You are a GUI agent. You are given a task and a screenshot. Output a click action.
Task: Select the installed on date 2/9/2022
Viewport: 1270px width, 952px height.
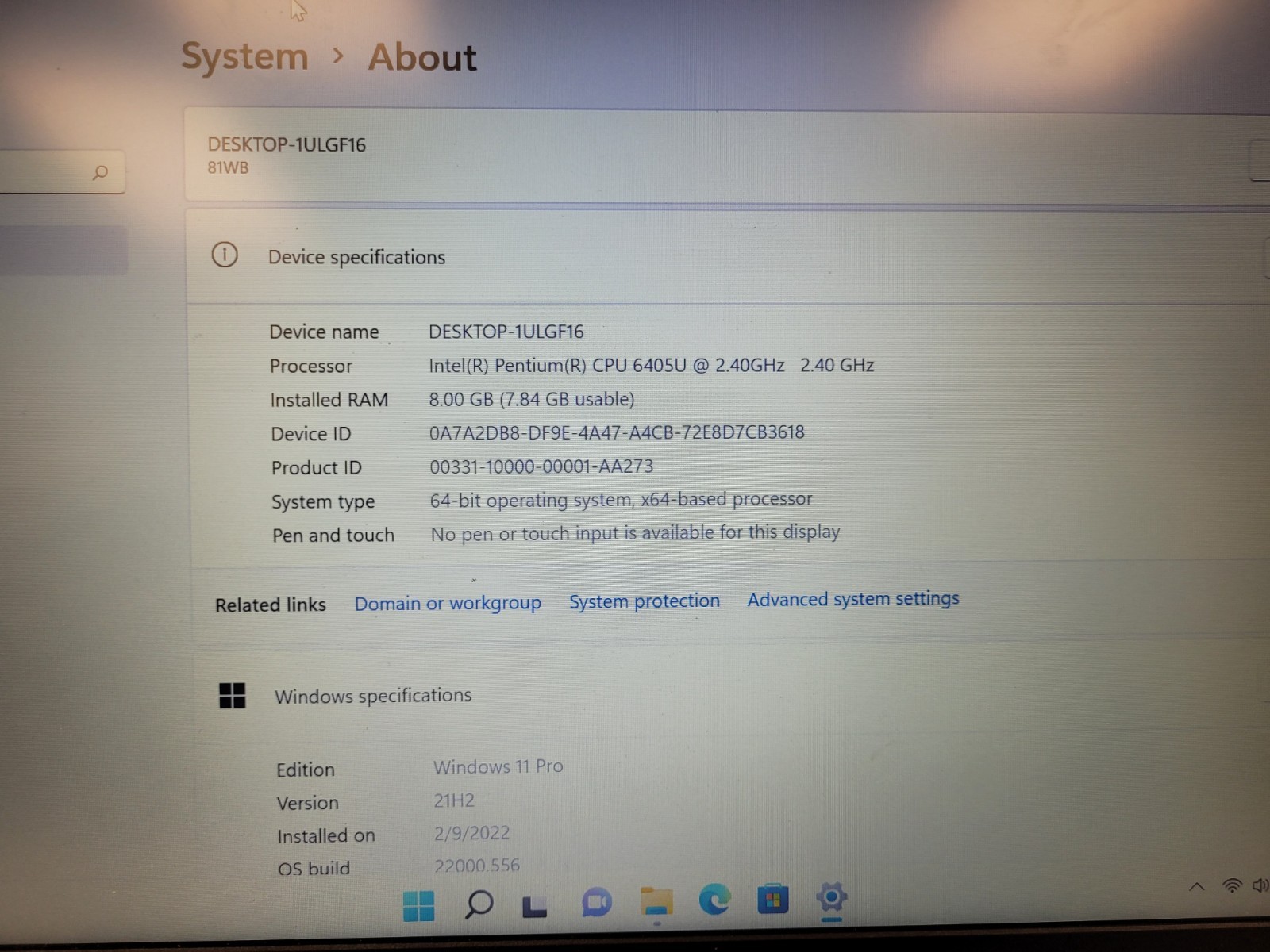pos(471,833)
